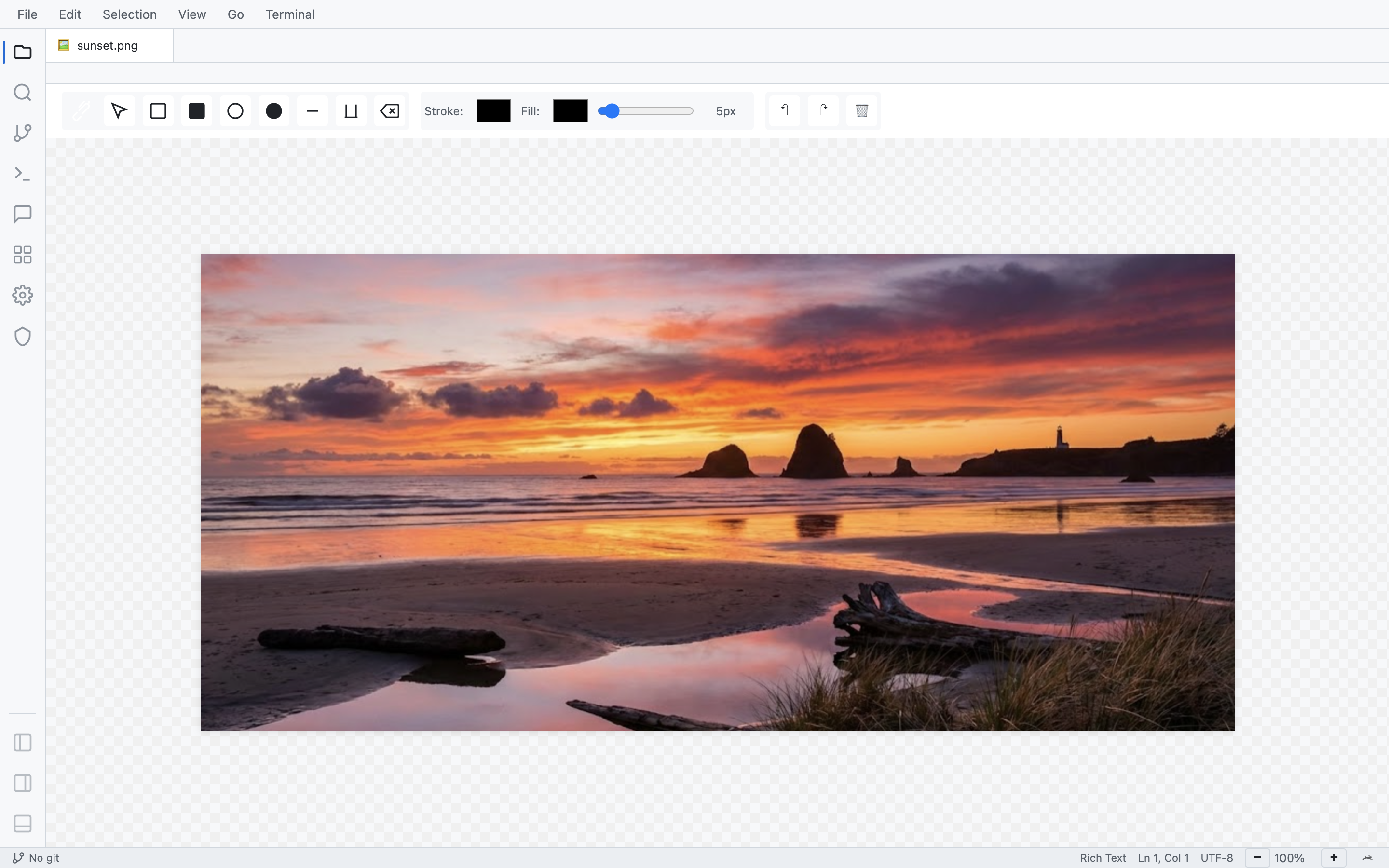
Task: Open the Source Control sidebar panel
Action: pos(22,133)
